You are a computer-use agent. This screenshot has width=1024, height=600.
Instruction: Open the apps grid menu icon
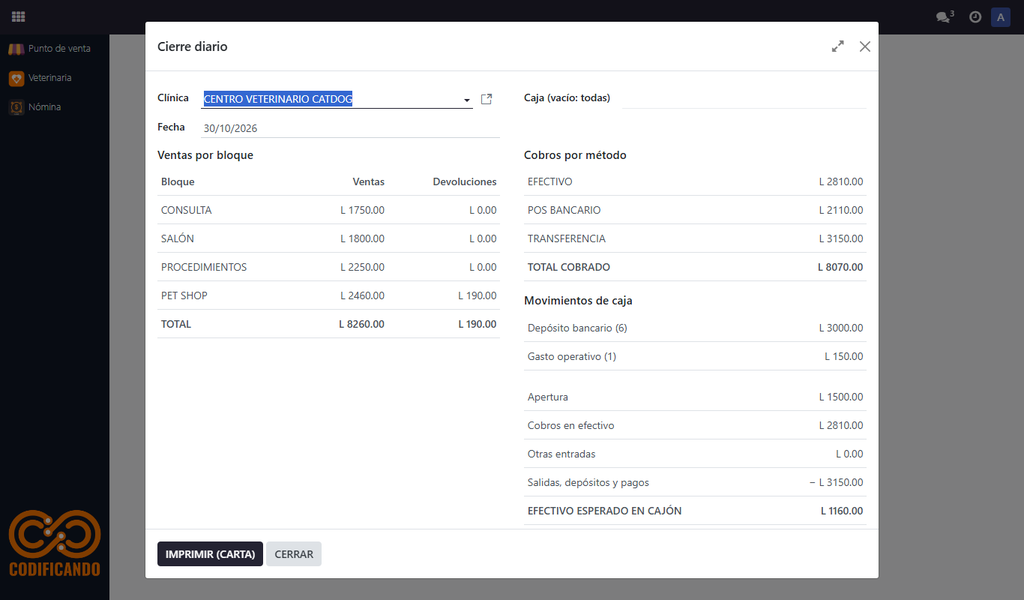pos(18,16)
